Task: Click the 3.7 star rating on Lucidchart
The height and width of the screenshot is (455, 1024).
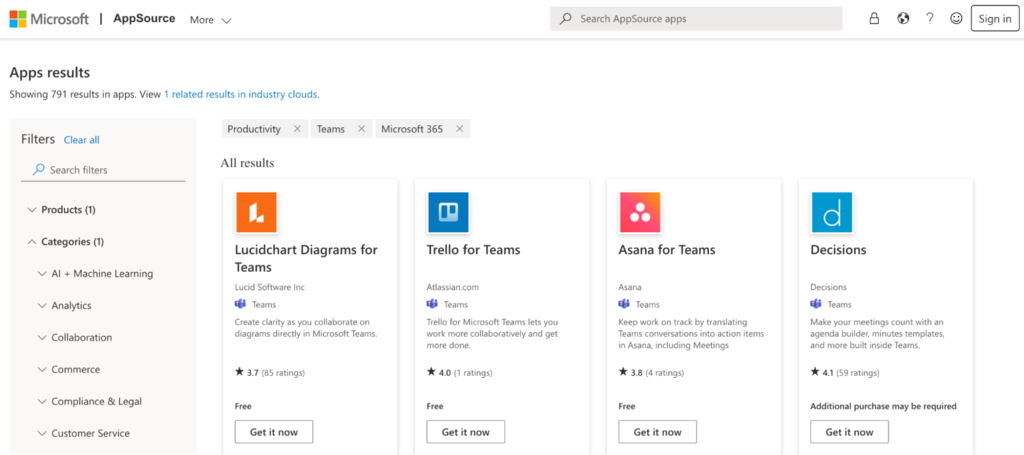Action: pyautogui.click(x=247, y=372)
